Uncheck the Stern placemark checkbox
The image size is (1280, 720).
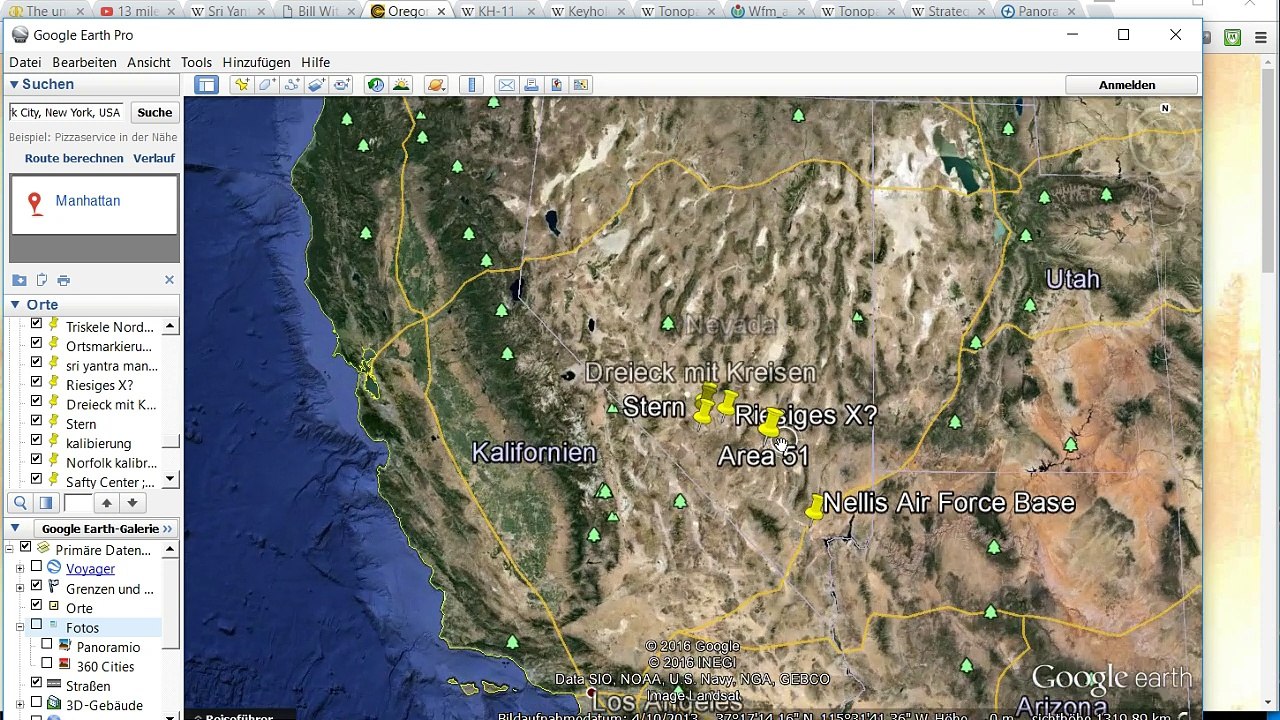point(37,421)
